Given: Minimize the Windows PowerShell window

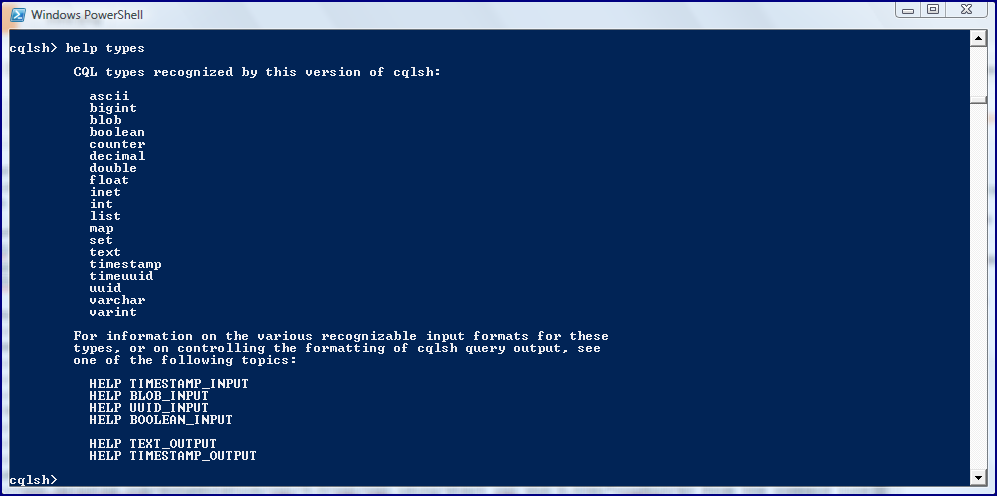Looking at the screenshot, I should coord(908,10).
